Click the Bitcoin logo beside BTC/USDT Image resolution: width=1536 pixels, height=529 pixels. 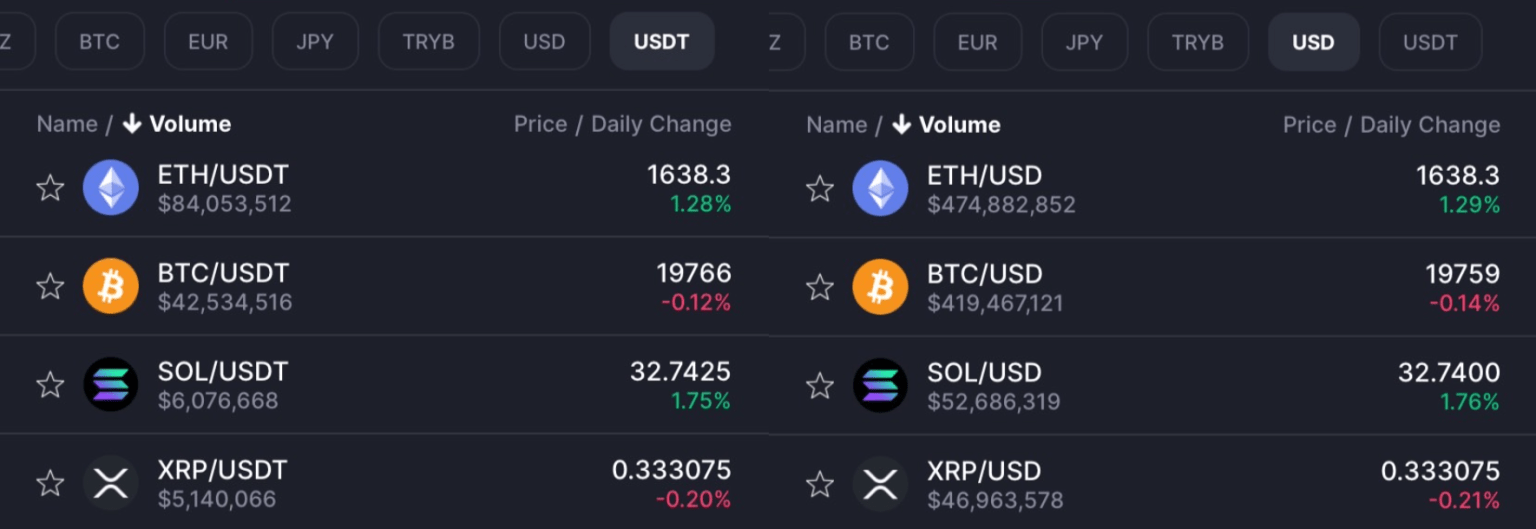(111, 287)
